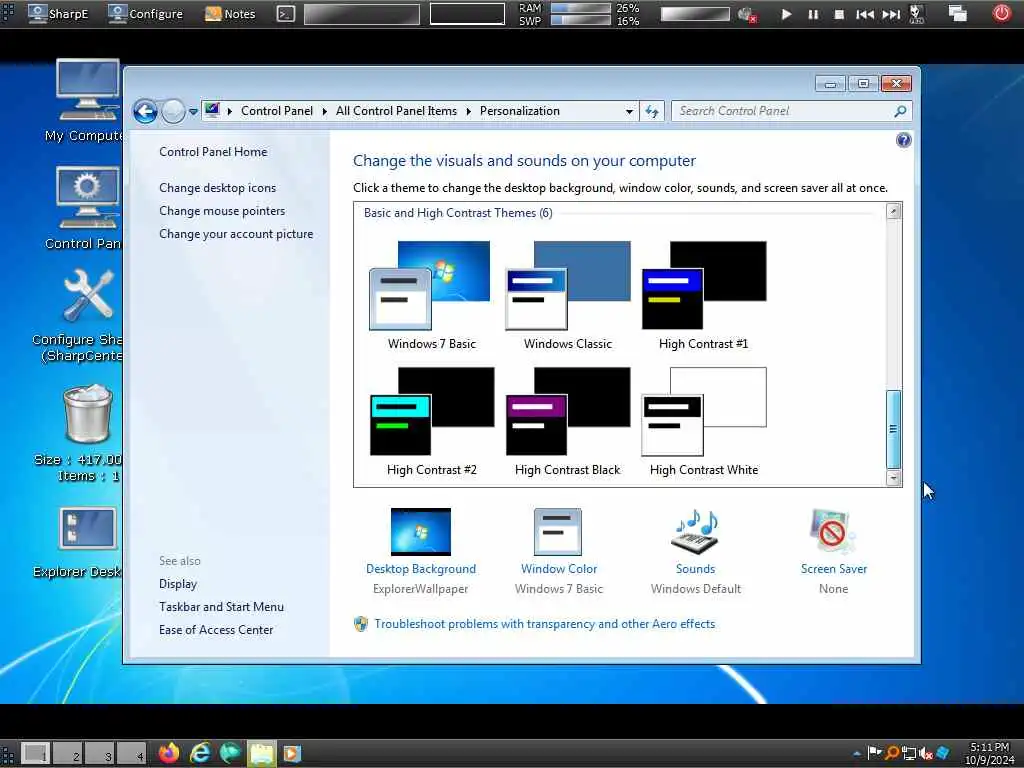Click the Forward arrow in Personalization window
1024x768 pixels.
(x=173, y=112)
